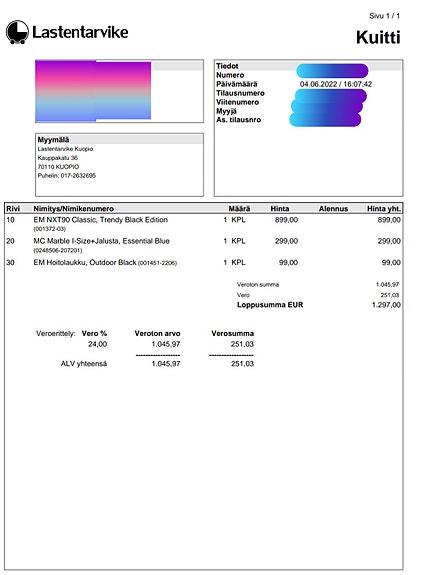Click the Tilausnumero label
This screenshot has width=423, height=575.
coord(240,93)
